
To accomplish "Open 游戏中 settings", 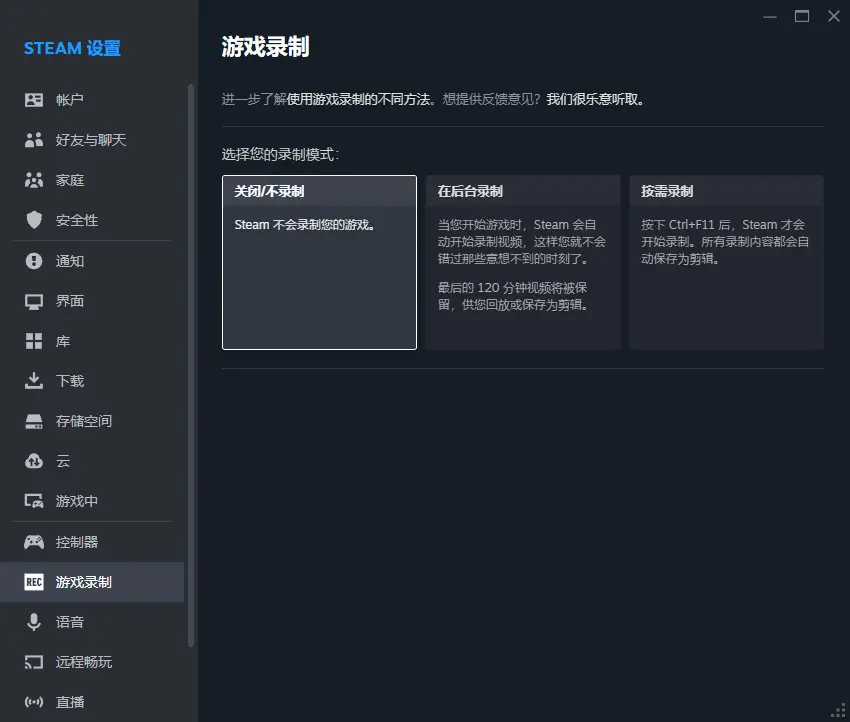I will tap(92, 501).
